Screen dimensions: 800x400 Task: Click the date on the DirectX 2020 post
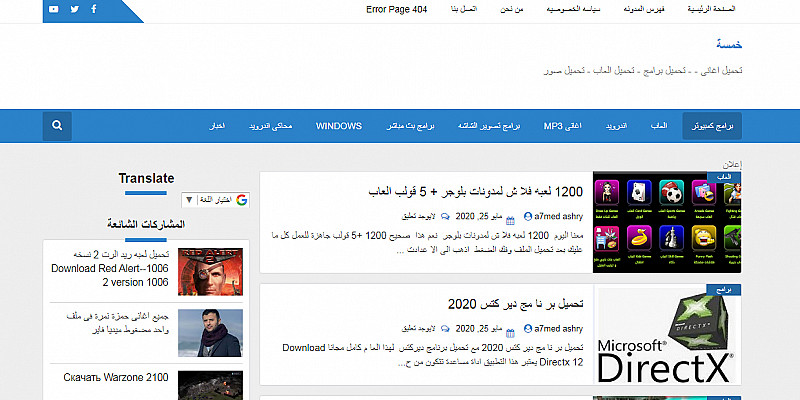tap(479, 329)
